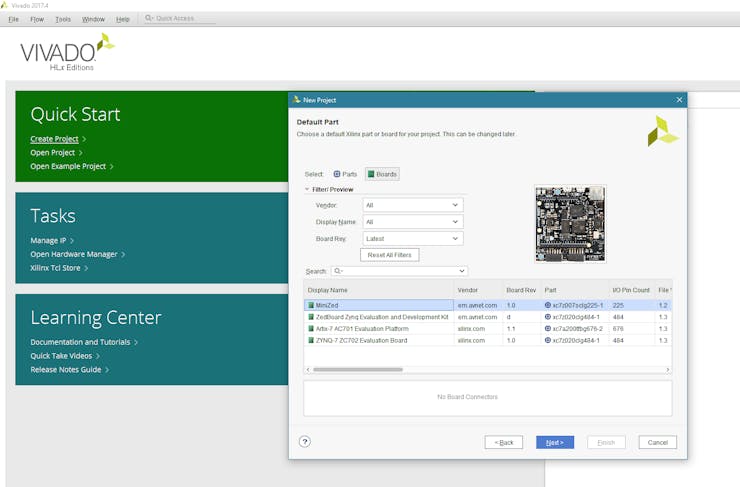The height and width of the screenshot is (487, 740).
Task: Select the MiniZed board row text
Action: point(327,305)
